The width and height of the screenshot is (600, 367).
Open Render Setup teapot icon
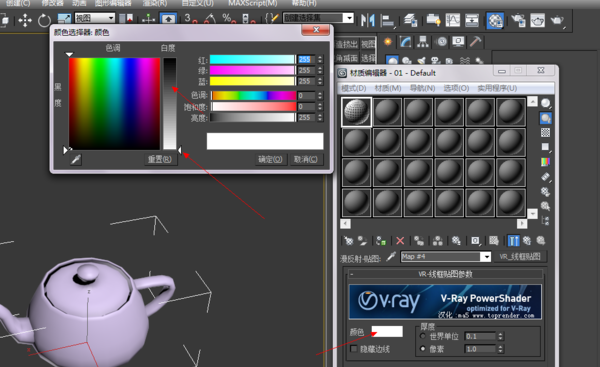coord(518,20)
